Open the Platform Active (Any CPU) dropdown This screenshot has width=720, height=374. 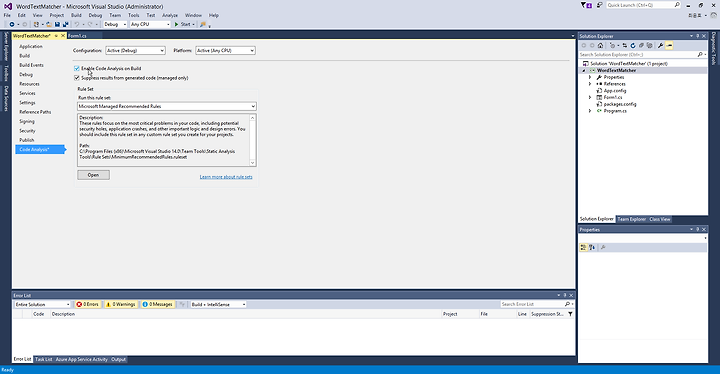click(225, 51)
